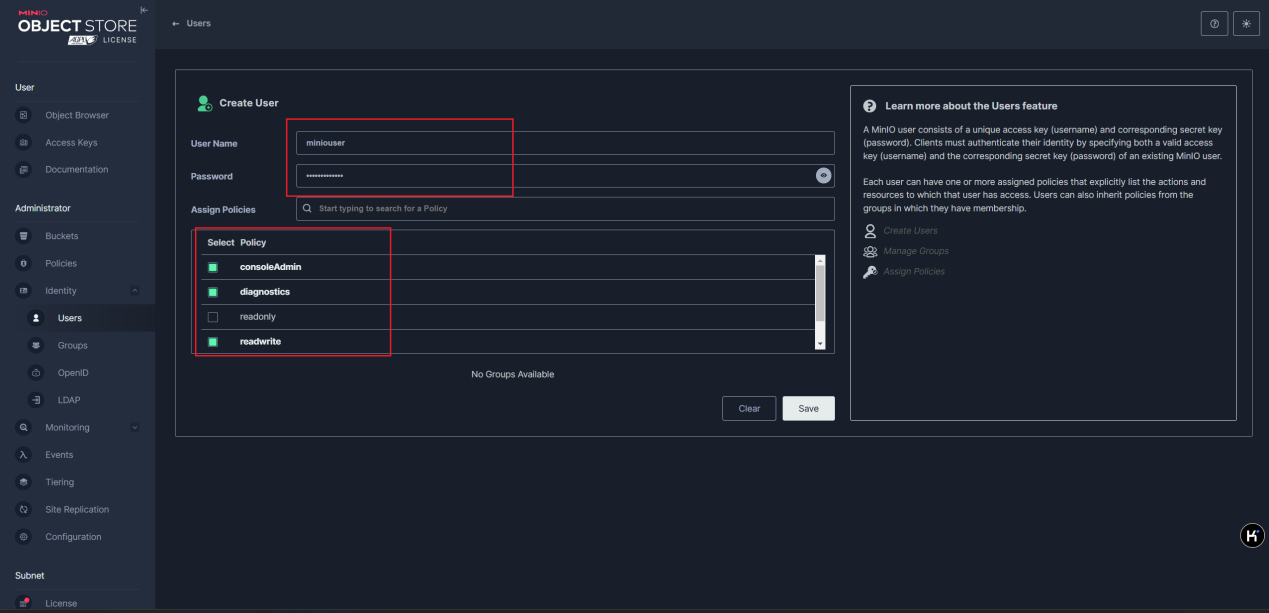This screenshot has height=613, width=1269.
Task: Click the search icon in policy field
Action: coord(308,208)
